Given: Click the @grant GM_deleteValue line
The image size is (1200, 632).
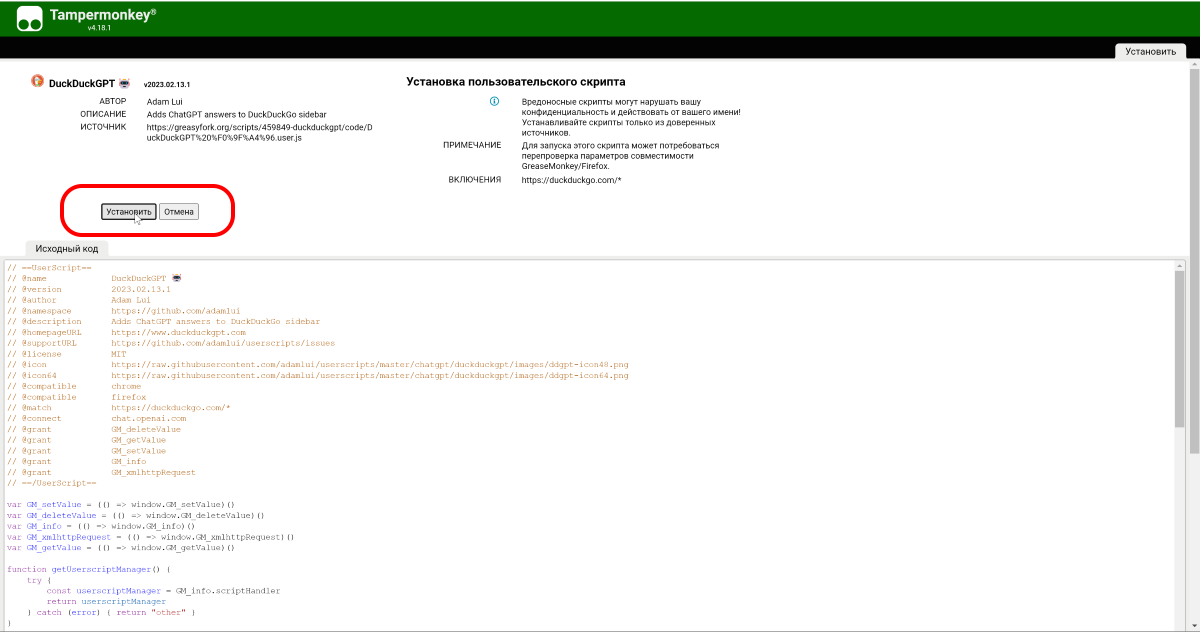Looking at the screenshot, I should click(94, 429).
